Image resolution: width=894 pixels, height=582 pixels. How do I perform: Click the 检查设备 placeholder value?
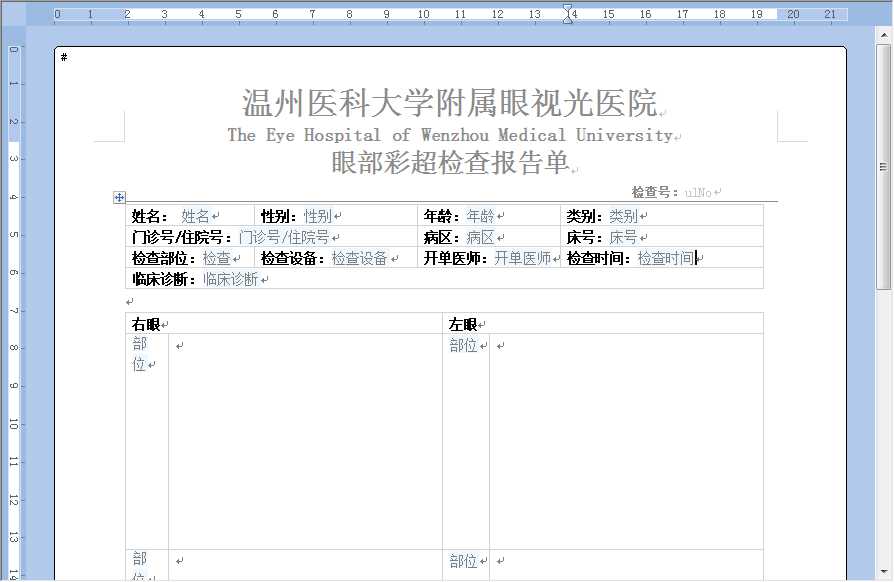pyautogui.click(x=360, y=258)
